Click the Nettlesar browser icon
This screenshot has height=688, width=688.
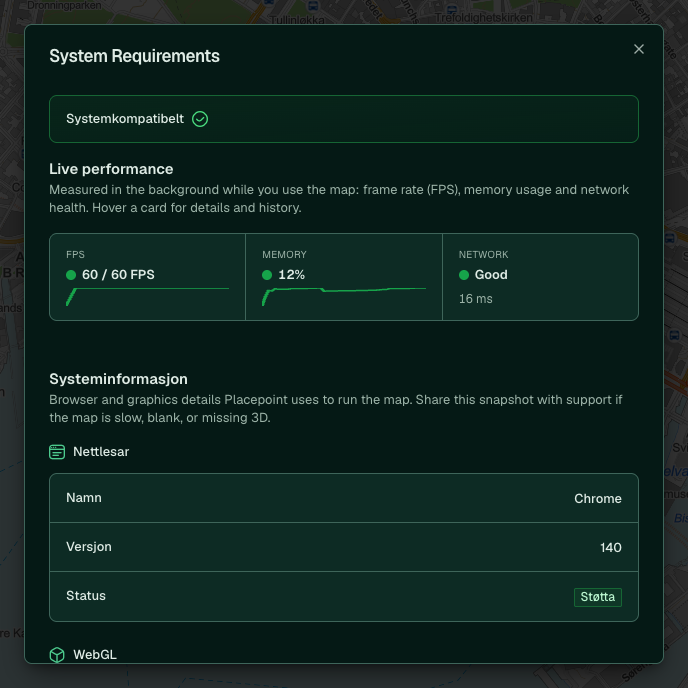pyautogui.click(x=57, y=452)
